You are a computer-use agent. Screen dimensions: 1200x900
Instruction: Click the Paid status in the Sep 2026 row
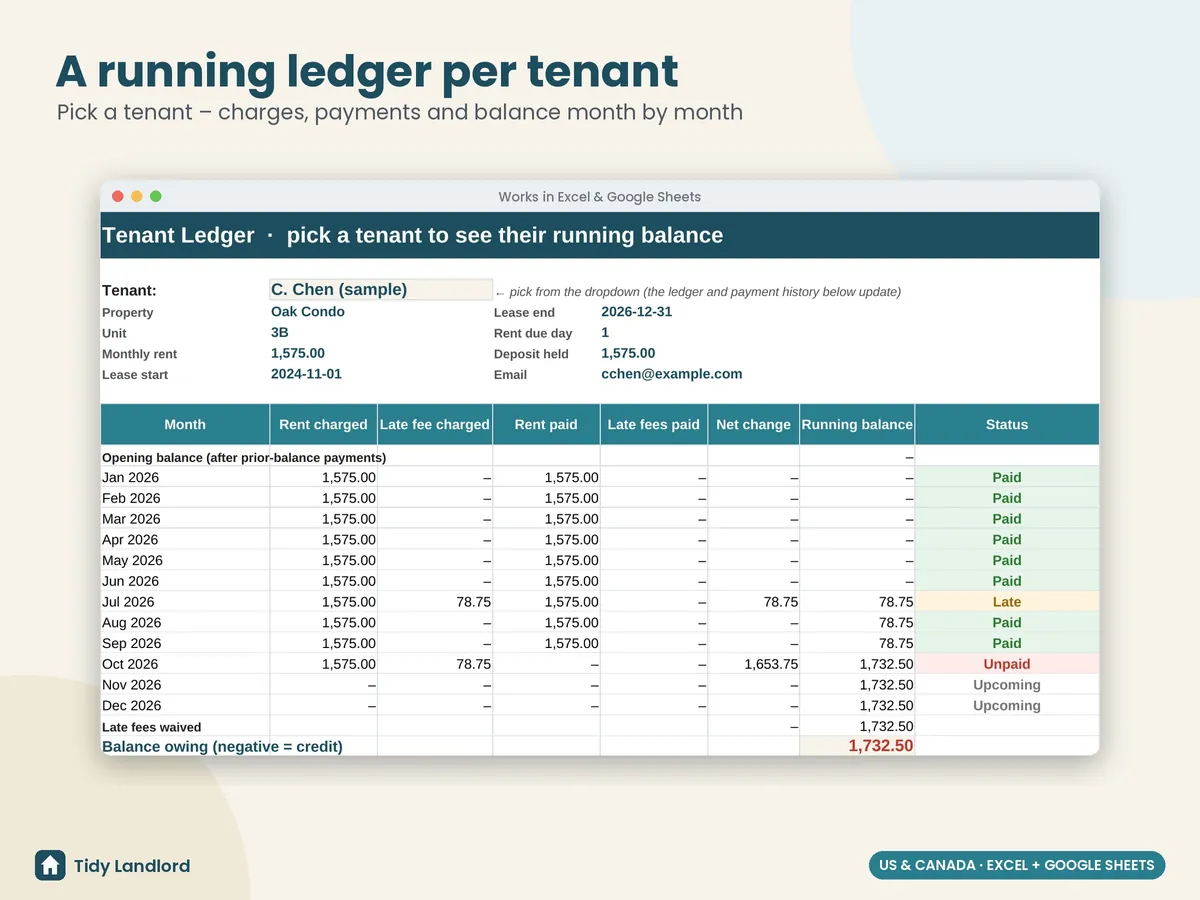tap(1007, 644)
